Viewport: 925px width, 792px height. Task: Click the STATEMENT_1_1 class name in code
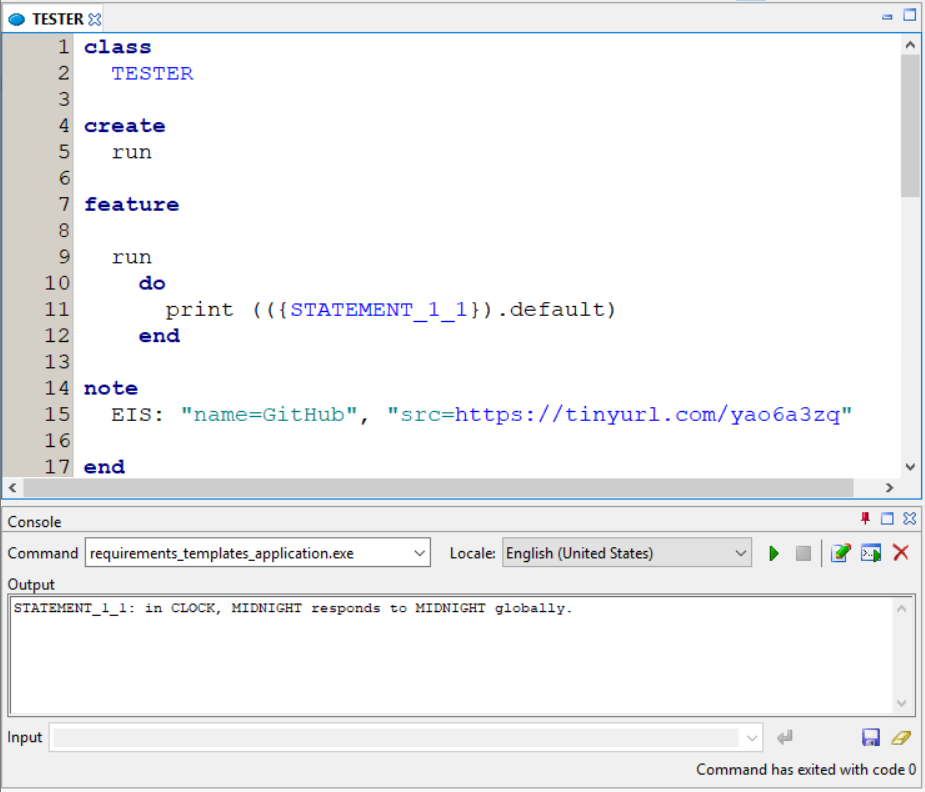pyautogui.click(x=378, y=309)
